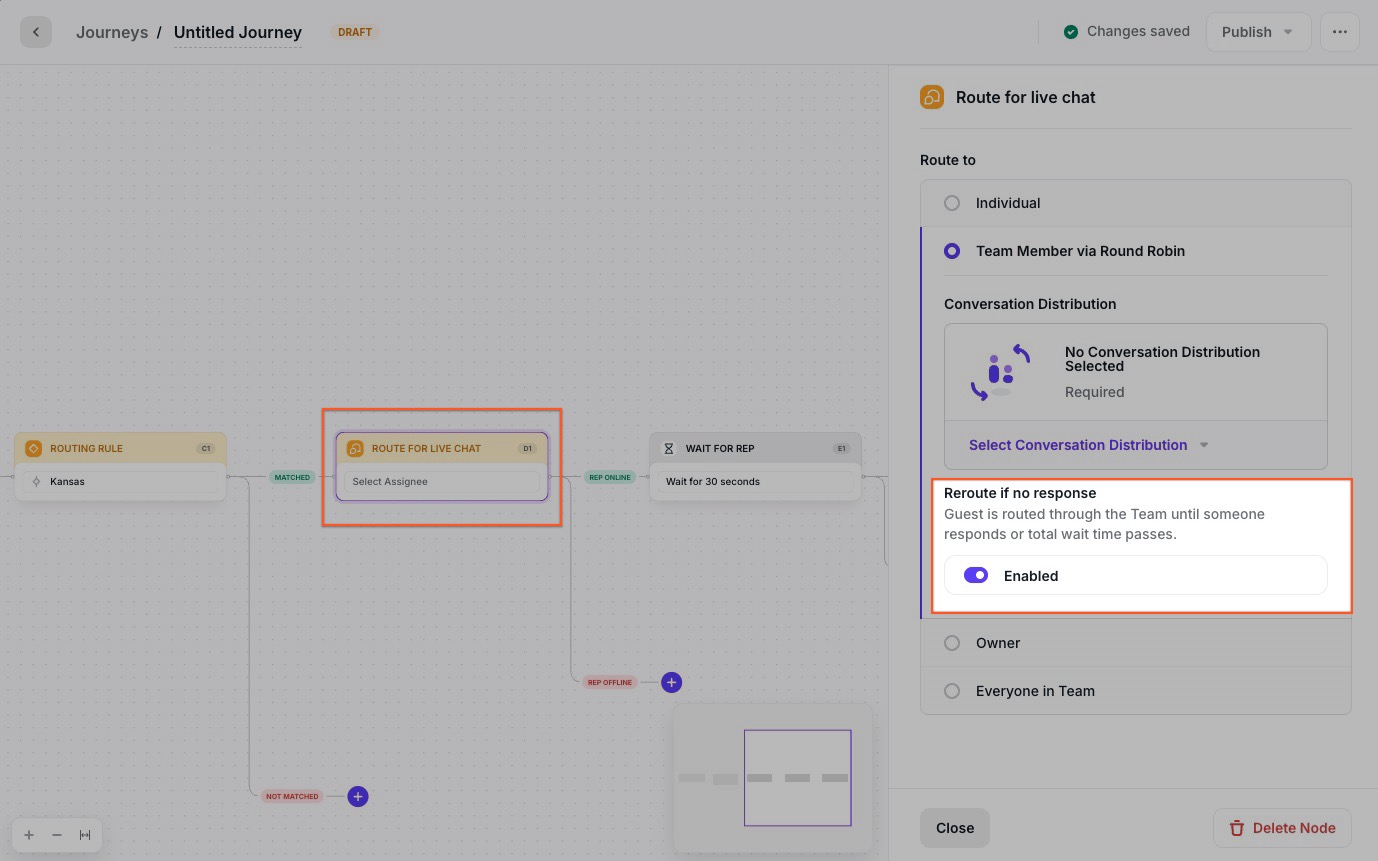Select the Wait for Rep node header
This screenshot has height=861, width=1378.
pos(755,448)
